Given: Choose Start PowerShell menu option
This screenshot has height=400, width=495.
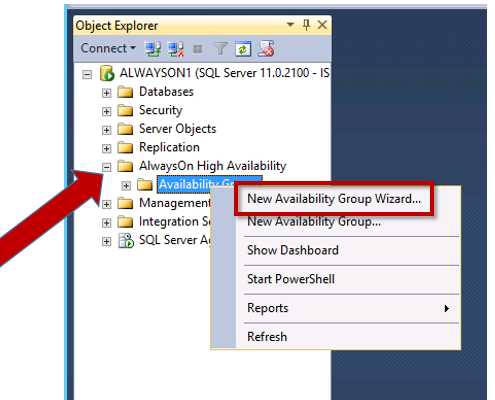Looking at the screenshot, I should 291,279.
